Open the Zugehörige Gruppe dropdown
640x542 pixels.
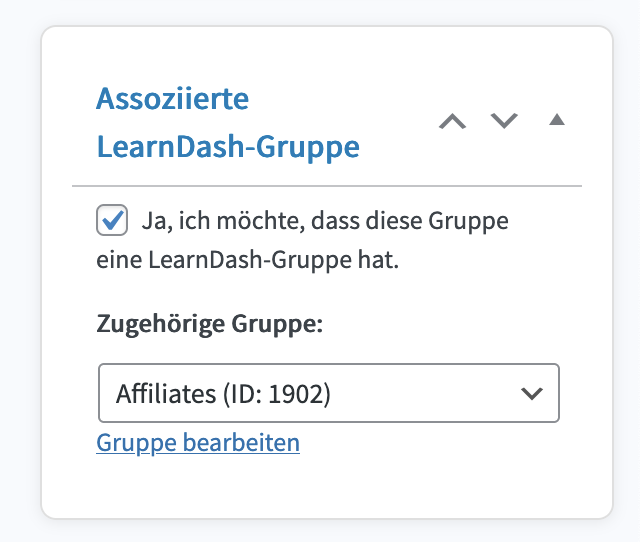(329, 393)
